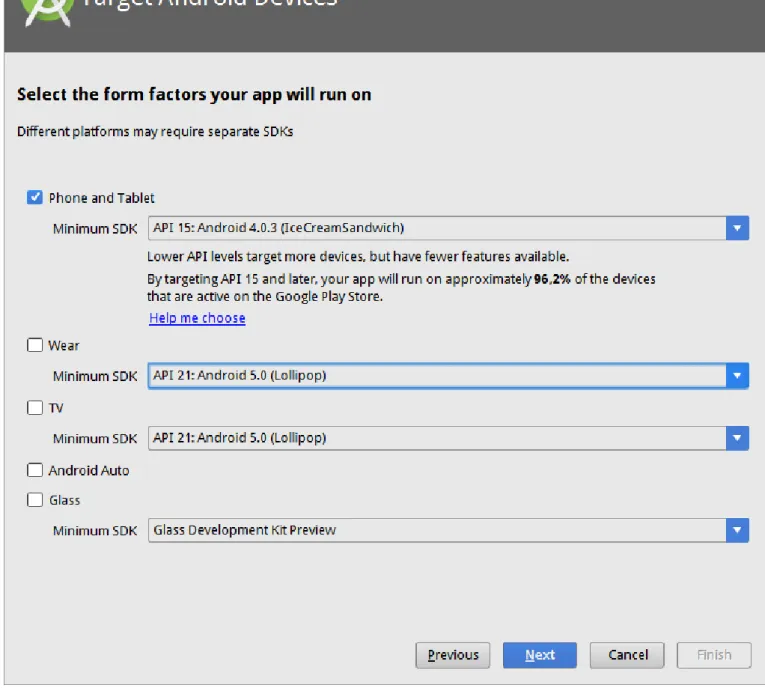The height and width of the screenshot is (697, 765).
Task: Open Phone and Tablet Minimum SDK dropdown arrow
Action: [737, 228]
